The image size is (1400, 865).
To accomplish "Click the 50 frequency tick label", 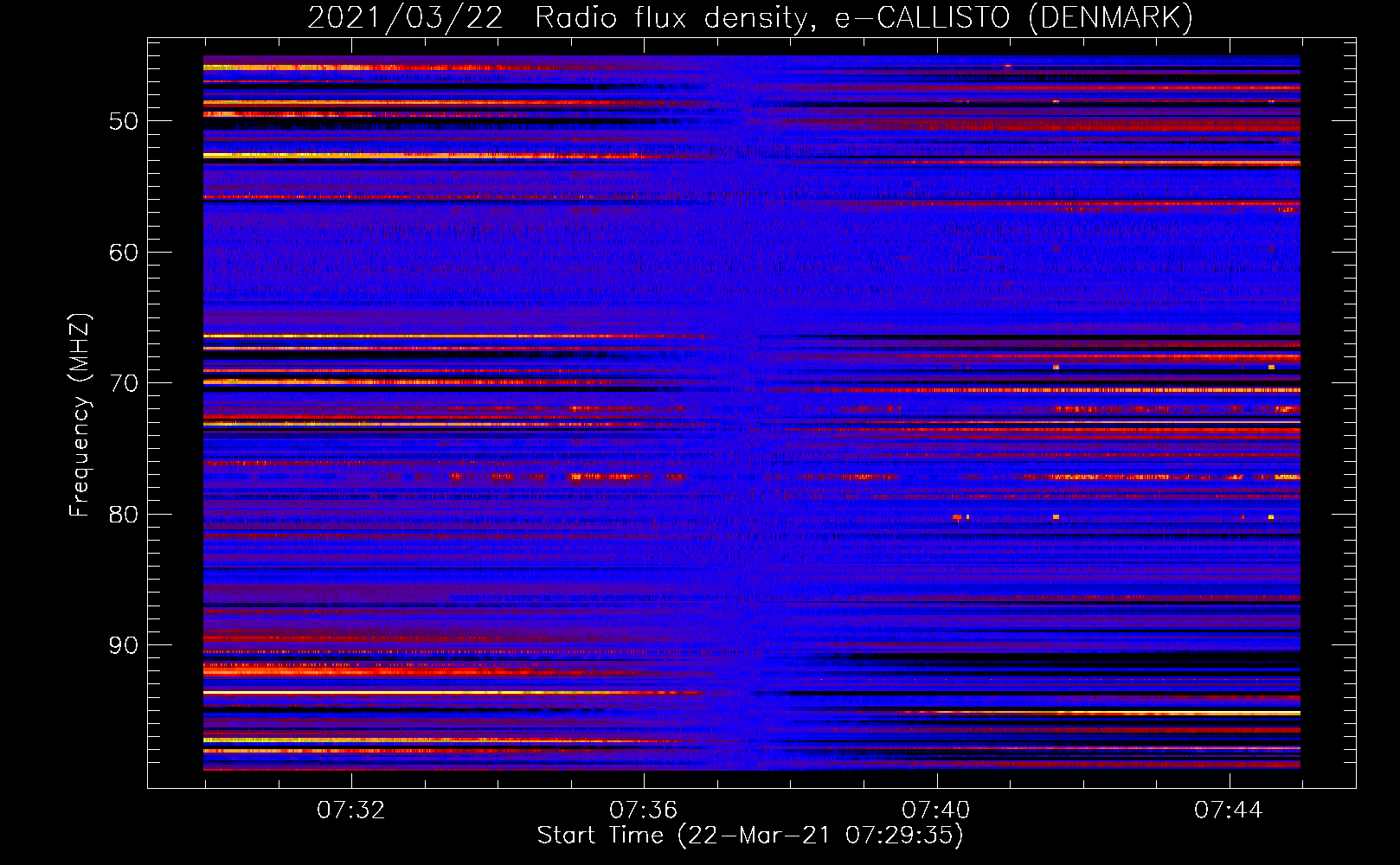I will click(x=124, y=121).
